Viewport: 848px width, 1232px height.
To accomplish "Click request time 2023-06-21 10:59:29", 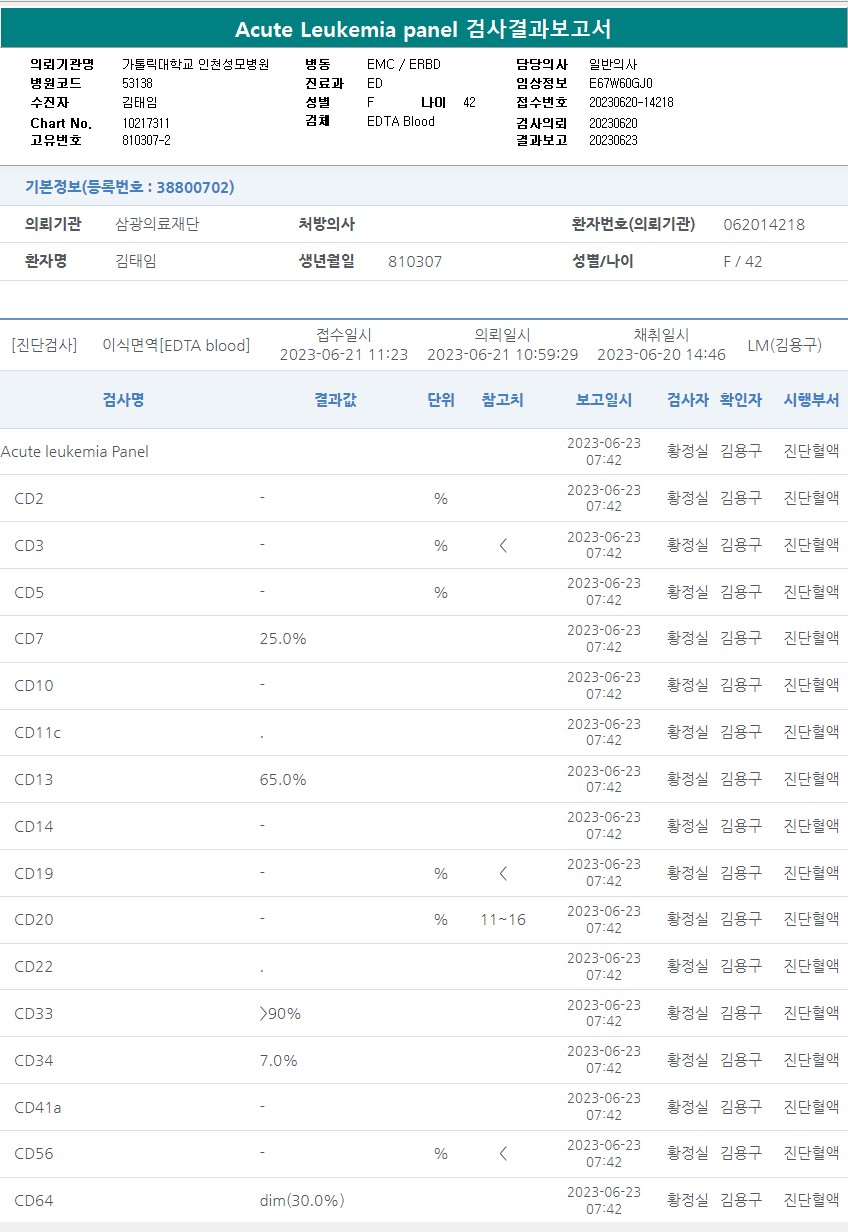I will pyautogui.click(x=502, y=354).
